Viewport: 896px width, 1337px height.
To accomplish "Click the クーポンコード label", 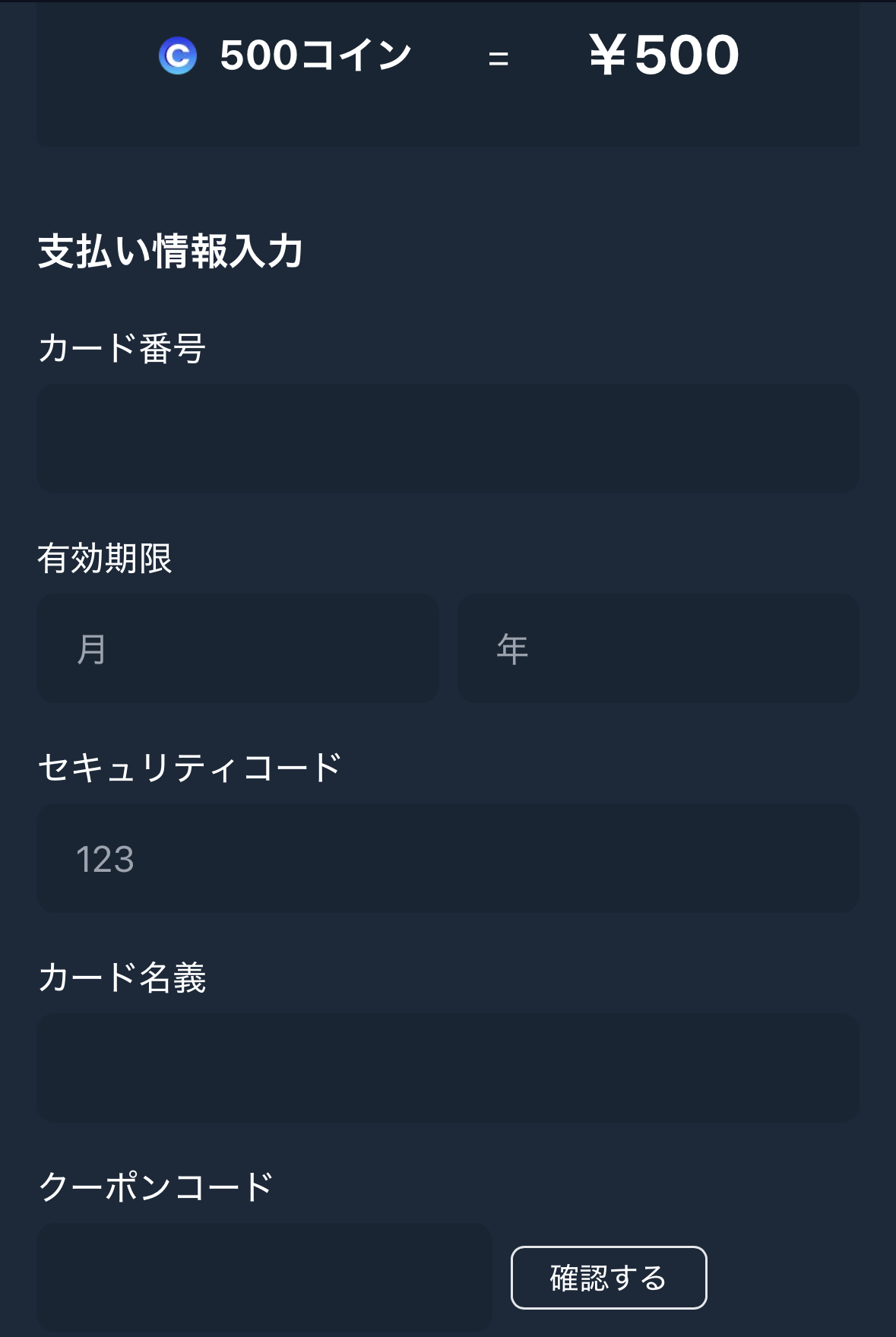I will (155, 1187).
